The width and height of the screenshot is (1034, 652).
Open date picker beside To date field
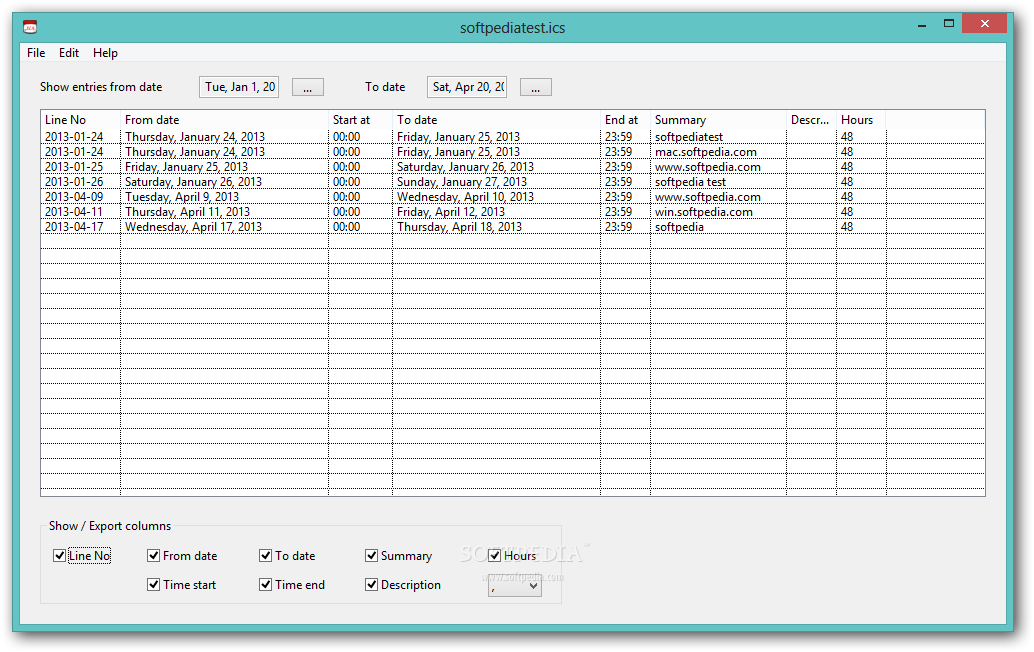click(535, 87)
